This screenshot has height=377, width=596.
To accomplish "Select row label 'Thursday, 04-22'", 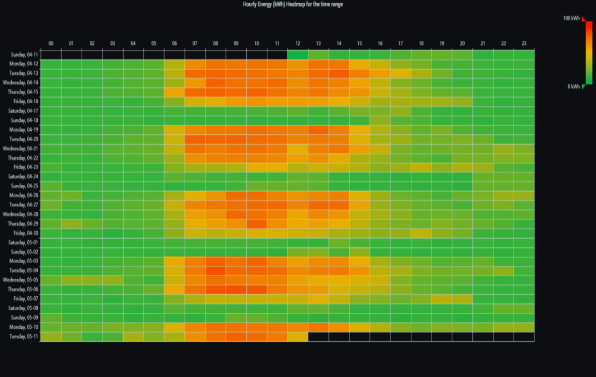I will click(x=23, y=158).
